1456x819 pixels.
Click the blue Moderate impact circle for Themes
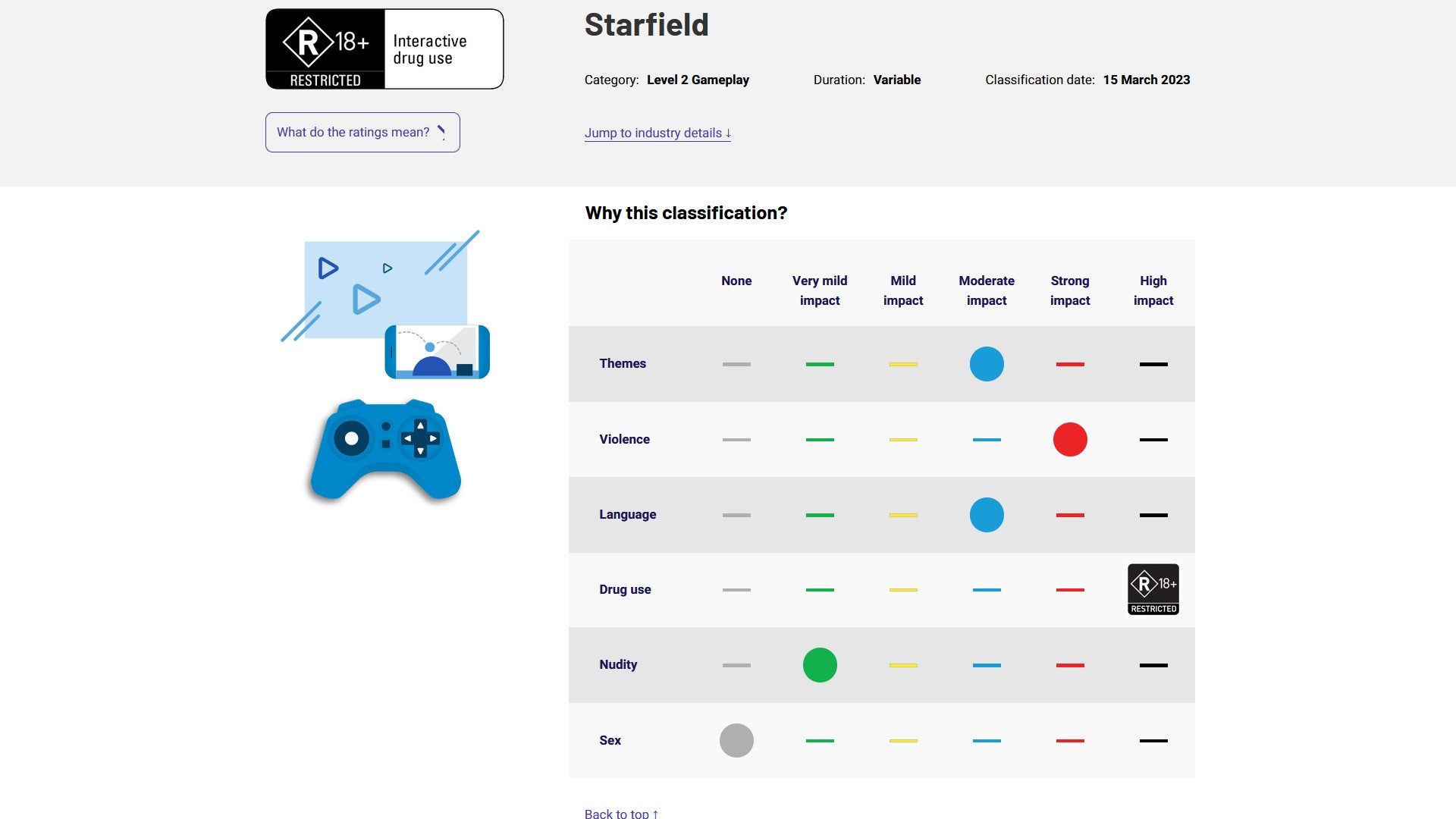pyautogui.click(x=987, y=364)
